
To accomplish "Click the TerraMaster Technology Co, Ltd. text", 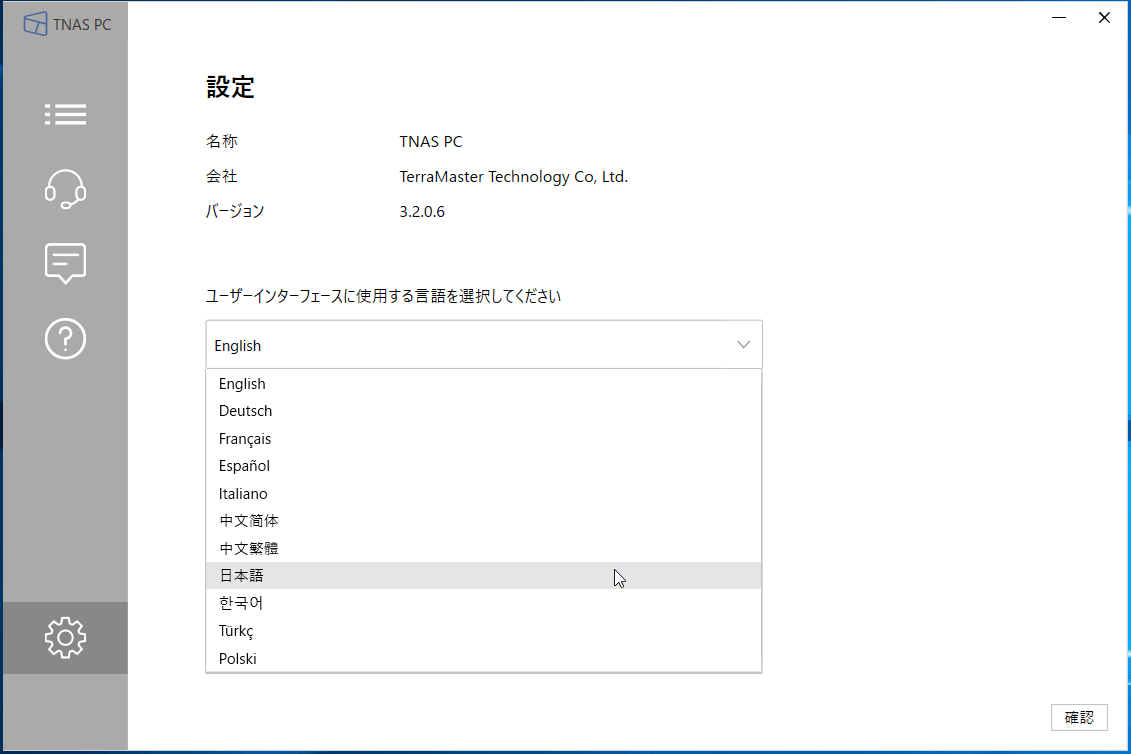I will pyautogui.click(x=514, y=177).
